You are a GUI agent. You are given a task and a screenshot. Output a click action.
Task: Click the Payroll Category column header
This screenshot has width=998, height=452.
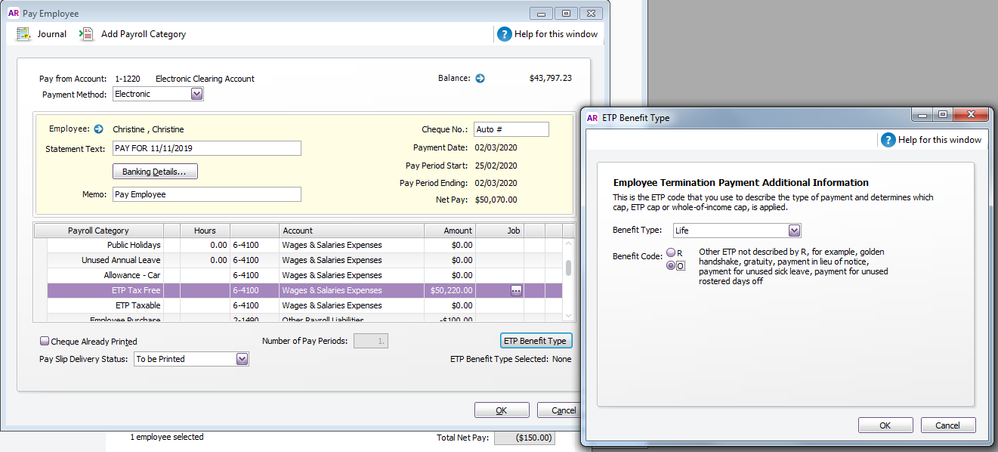pos(99,230)
